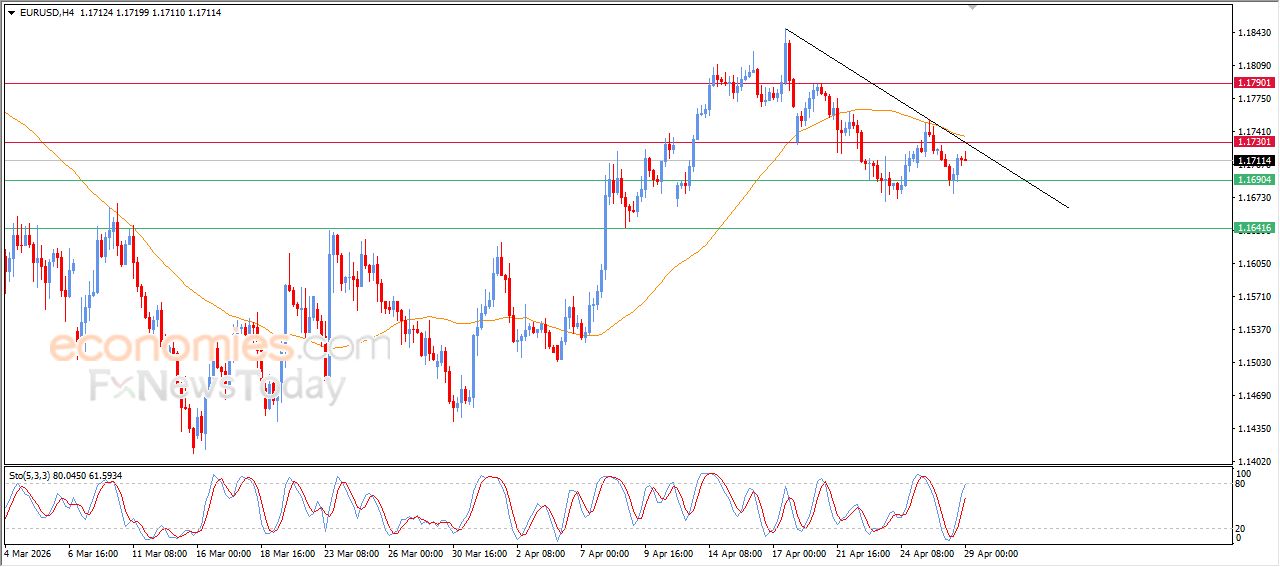1280x567 pixels.
Task: Click the FxNewsToday watermark text
Action: click(x=217, y=386)
